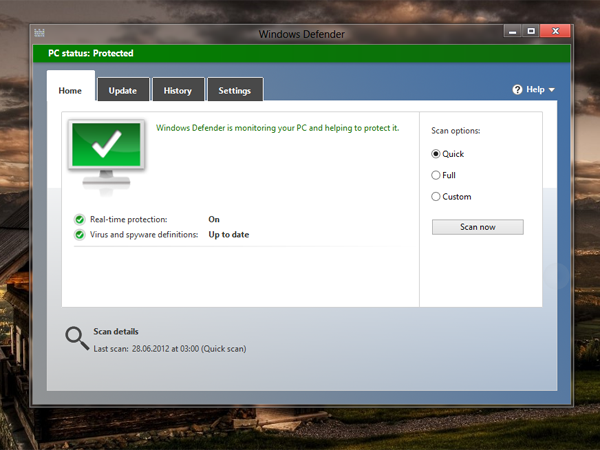Click the 'PC status: Protected' text
The image size is (600, 450).
91,53
